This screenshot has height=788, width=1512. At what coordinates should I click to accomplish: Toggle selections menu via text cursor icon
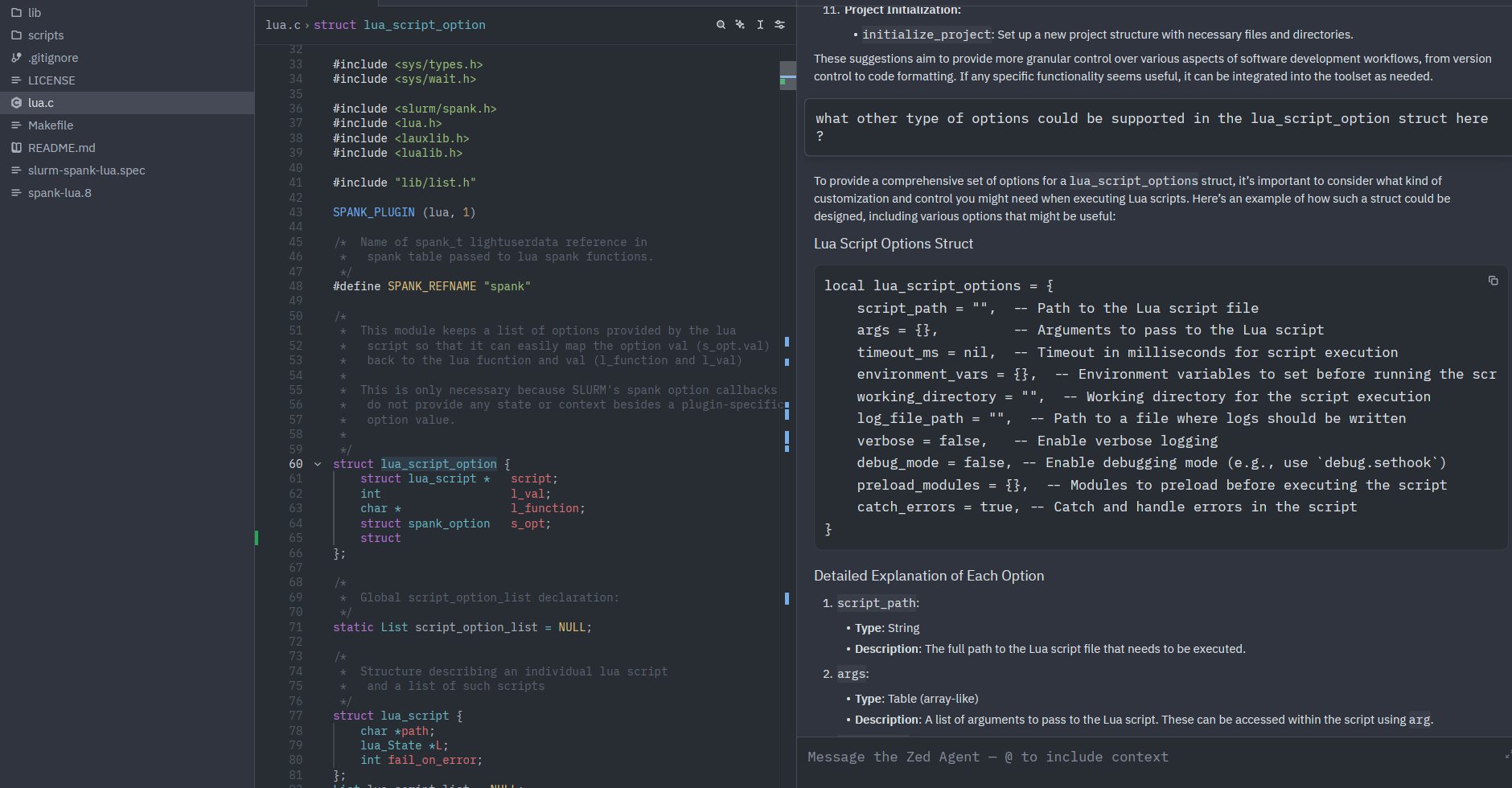point(760,25)
